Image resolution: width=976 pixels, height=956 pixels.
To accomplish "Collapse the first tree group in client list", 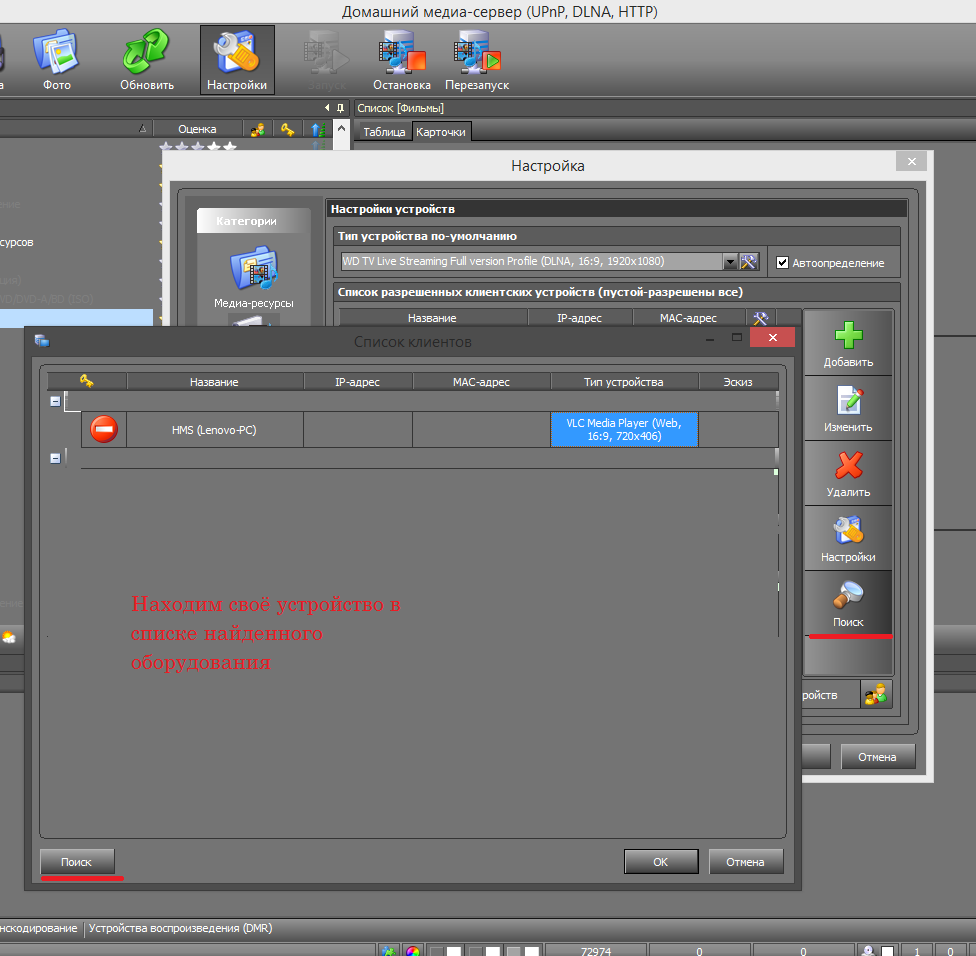I will coord(55,401).
